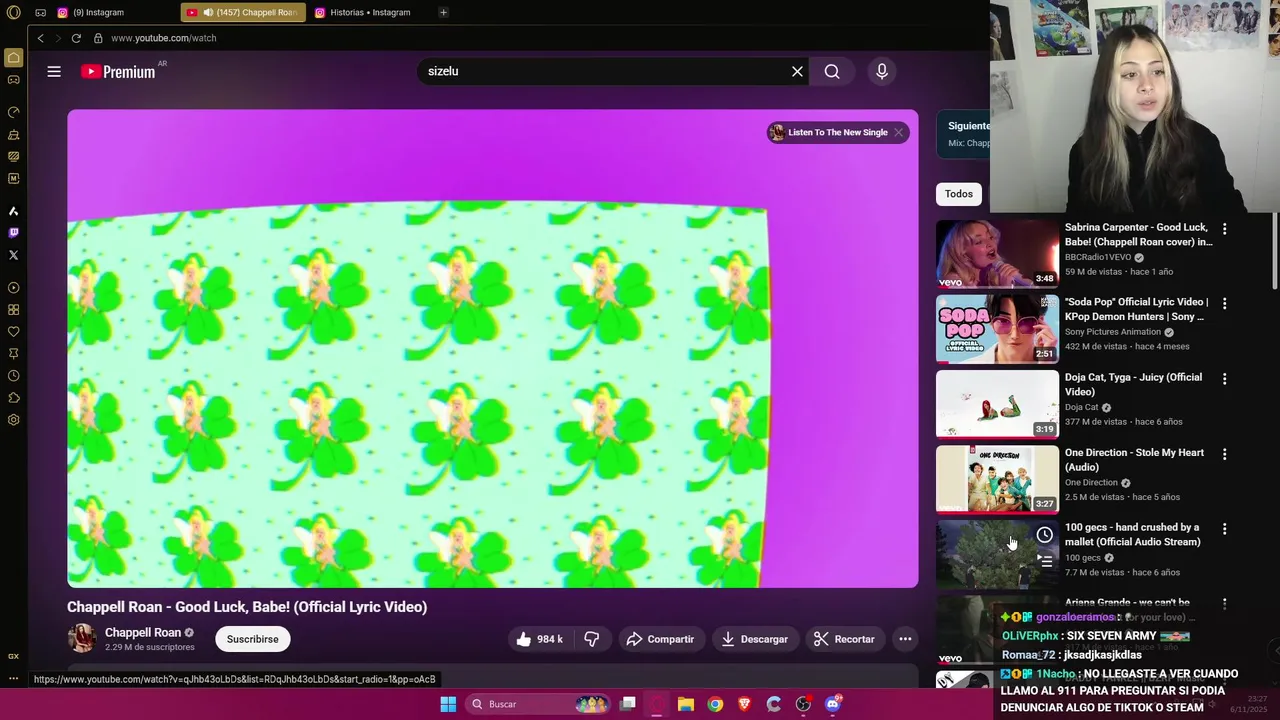The width and height of the screenshot is (1280, 720).
Task: Open GX Cleaner icon in the sidebar
Action: 13,134
